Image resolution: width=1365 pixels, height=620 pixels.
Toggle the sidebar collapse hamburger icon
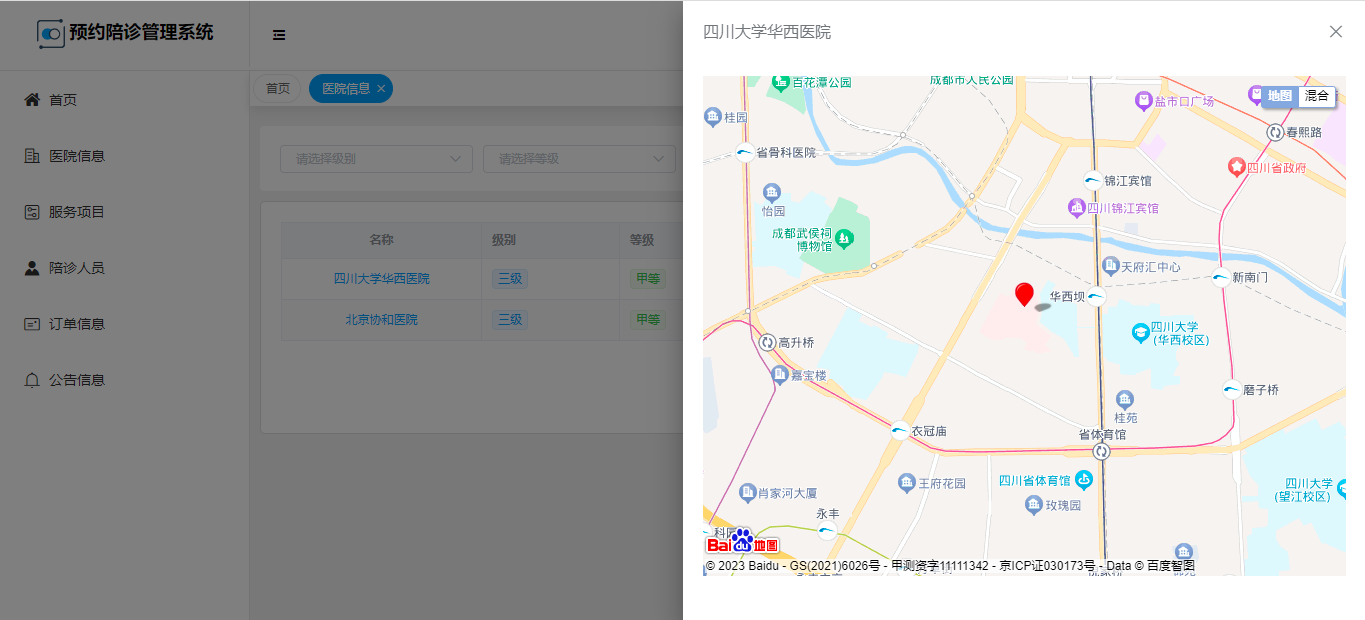coord(279,35)
